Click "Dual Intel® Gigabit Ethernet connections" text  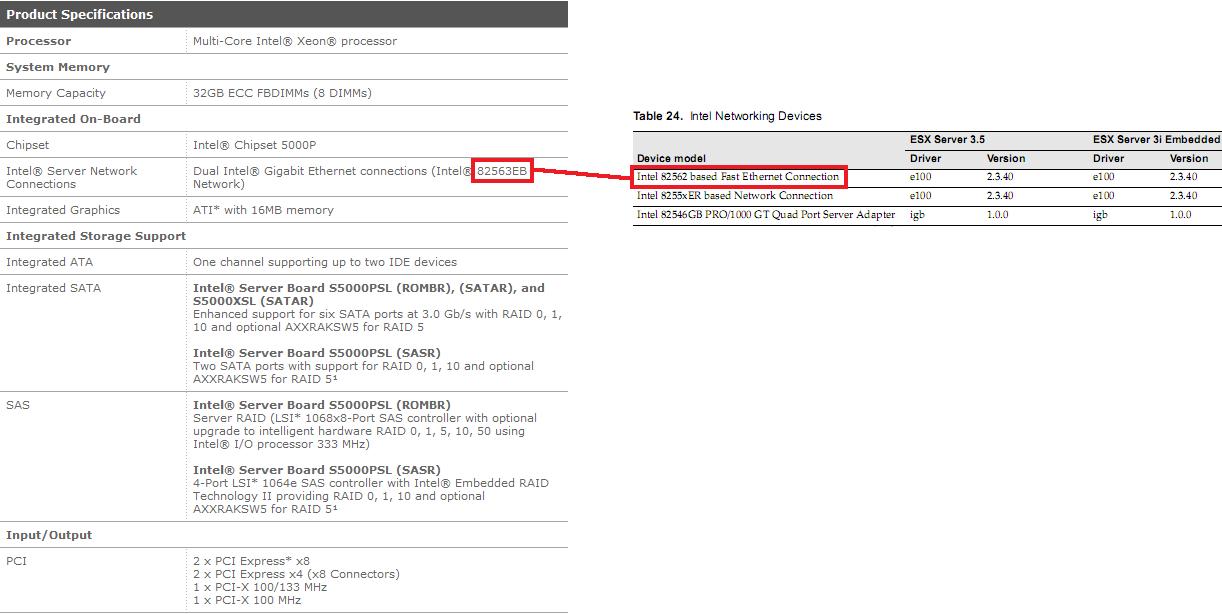(311, 171)
